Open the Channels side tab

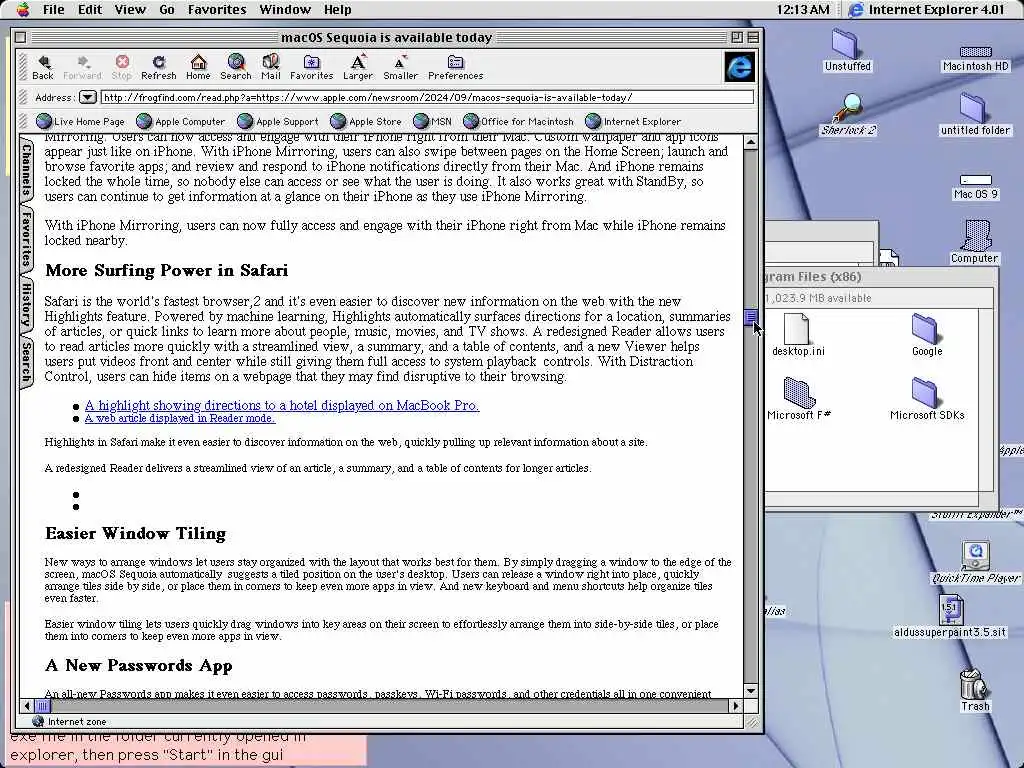[x=26, y=170]
